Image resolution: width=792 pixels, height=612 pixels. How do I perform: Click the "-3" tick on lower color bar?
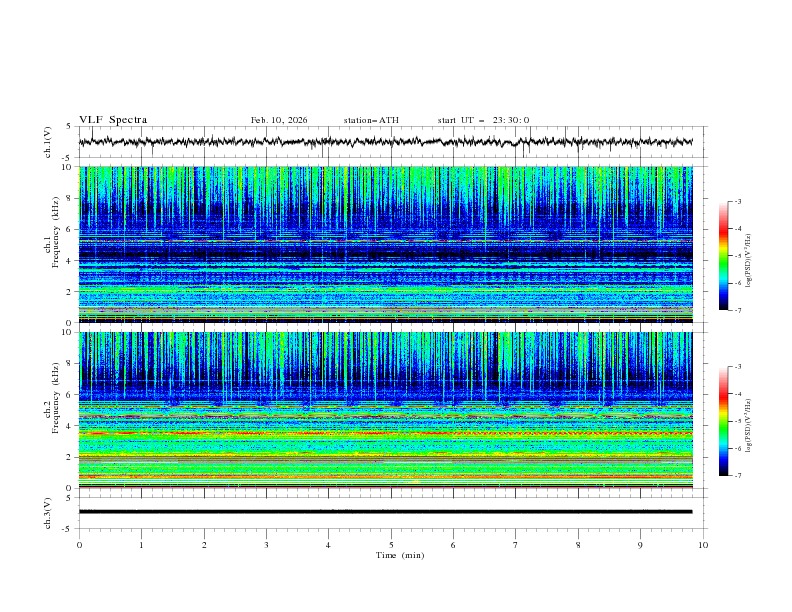(x=737, y=367)
